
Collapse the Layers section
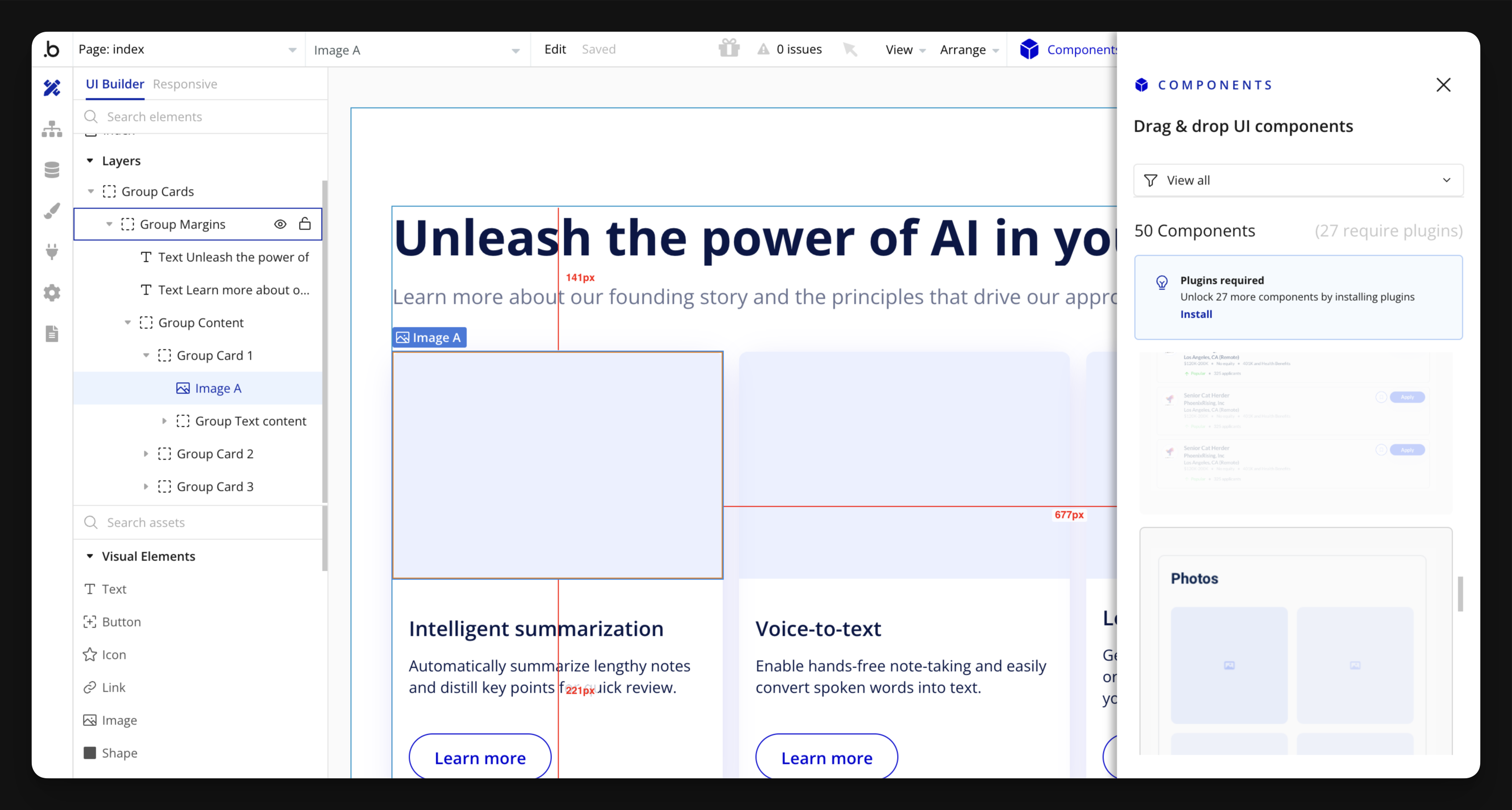tap(90, 160)
